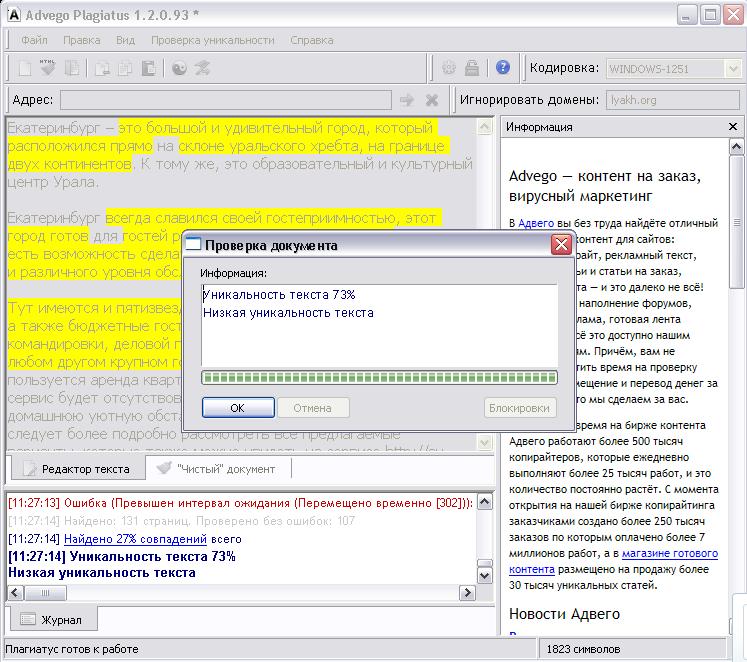Click the Copy toolbar icon
Screen dimensions: 747x662
(125, 69)
